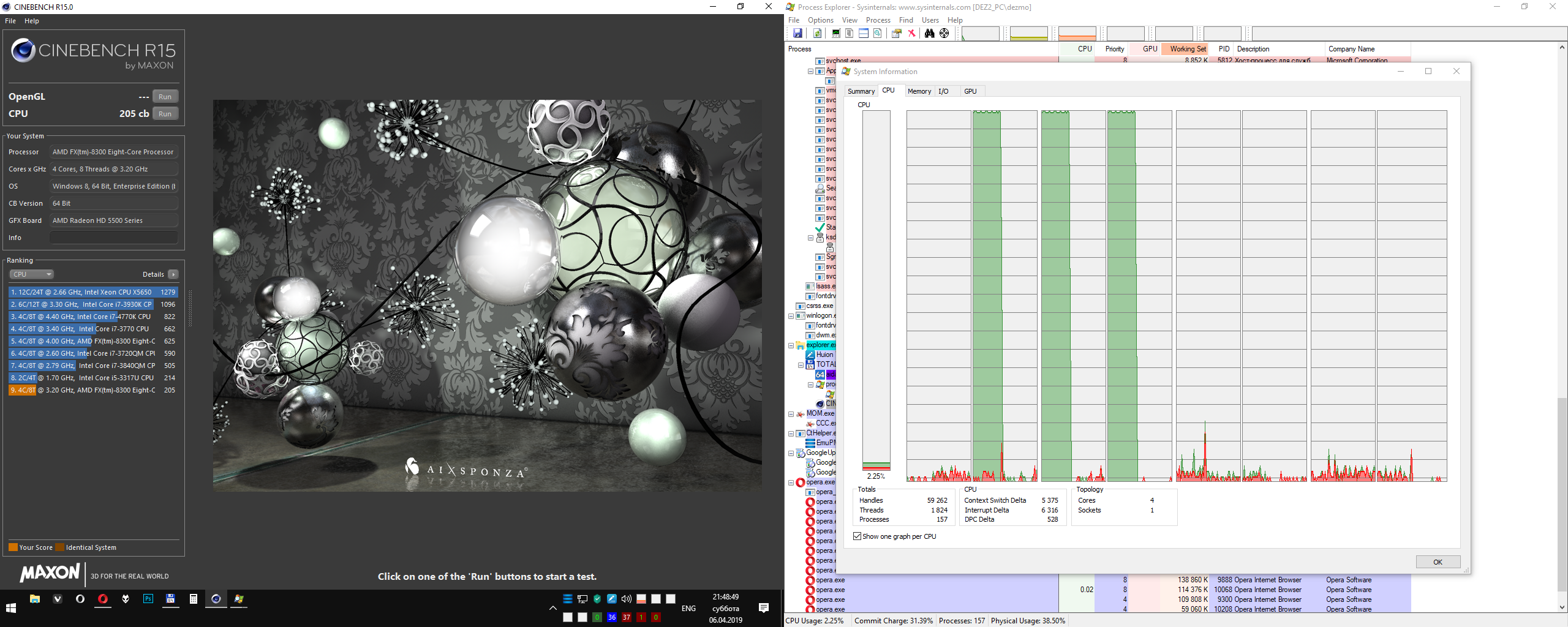Image resolution: width=1568 pixels, height=627 pixels.
Task: Collapse the winlogon.exe tree node
Action: (791, 316)
